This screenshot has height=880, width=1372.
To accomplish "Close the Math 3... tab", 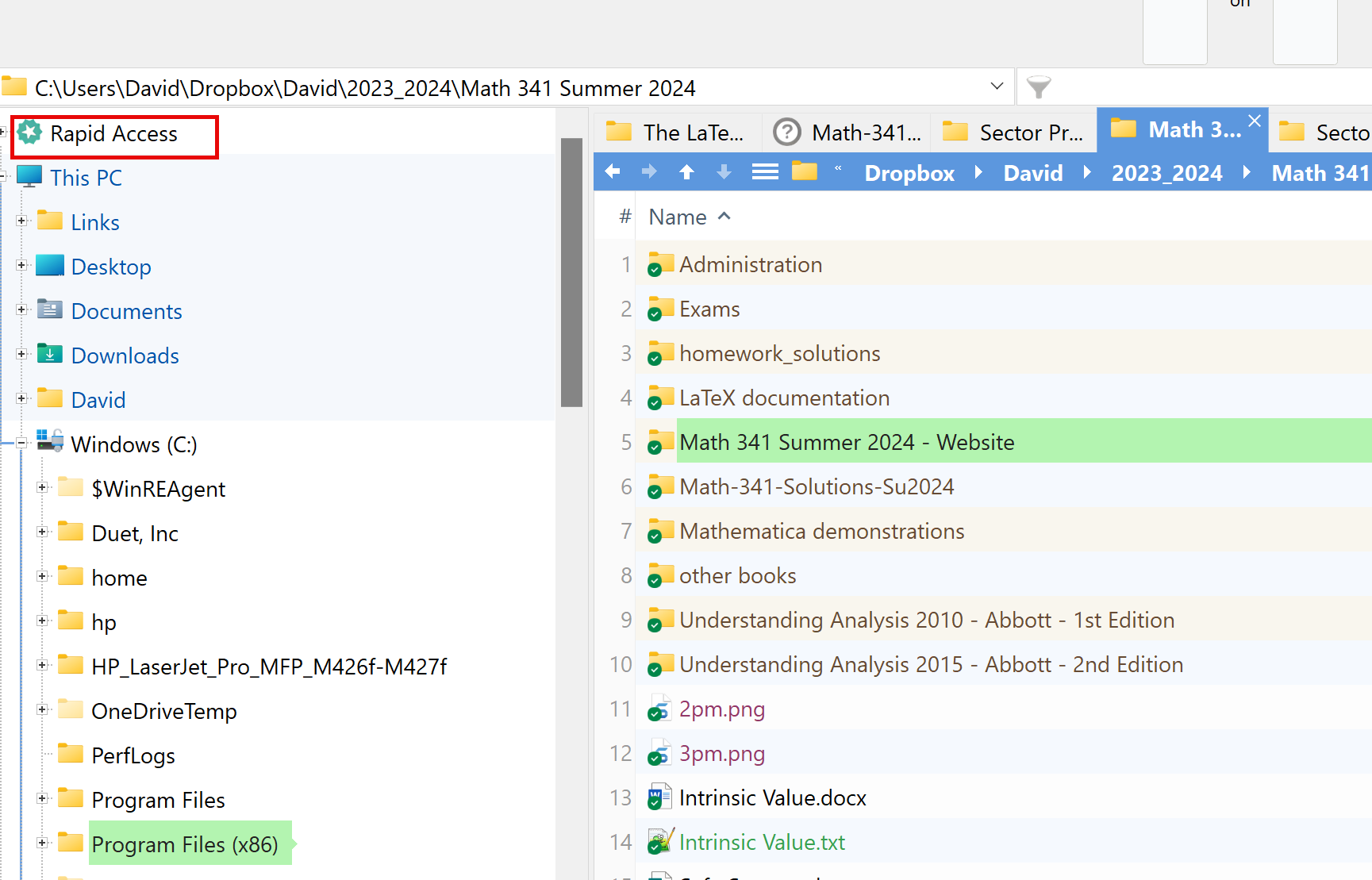I will (1254, 121).
